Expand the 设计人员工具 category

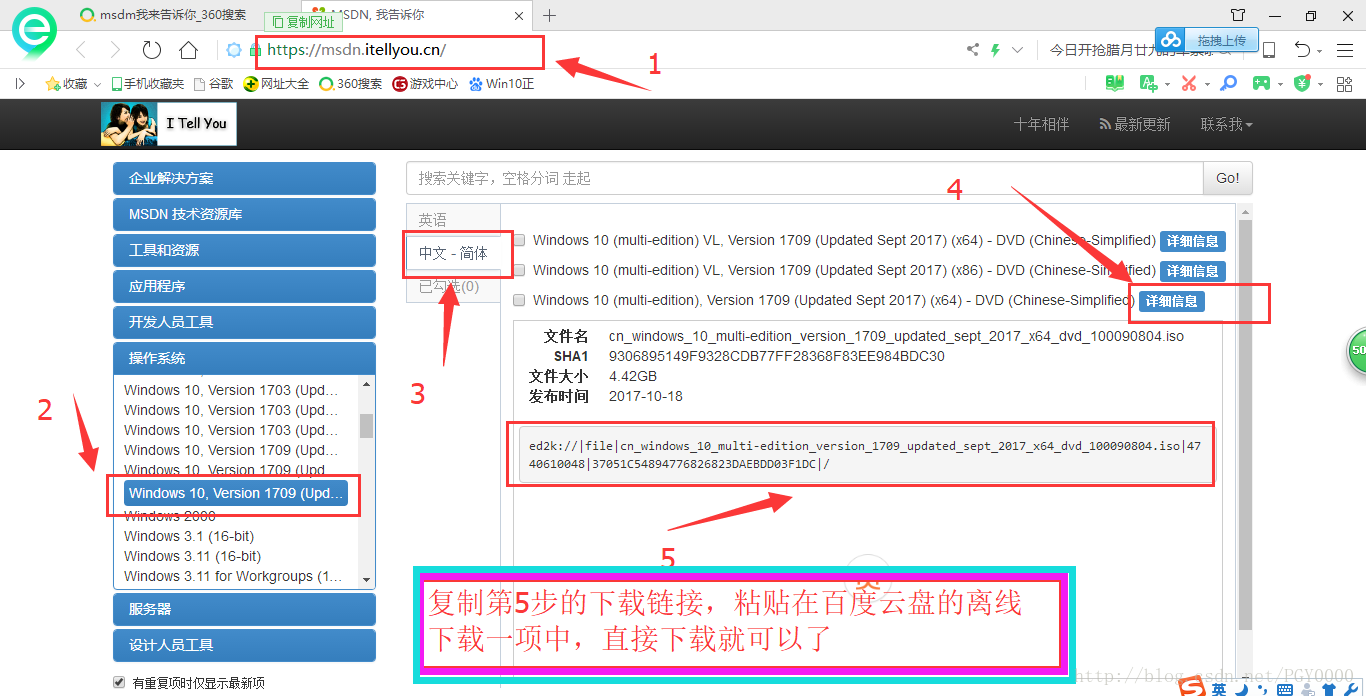coord(244,645)
